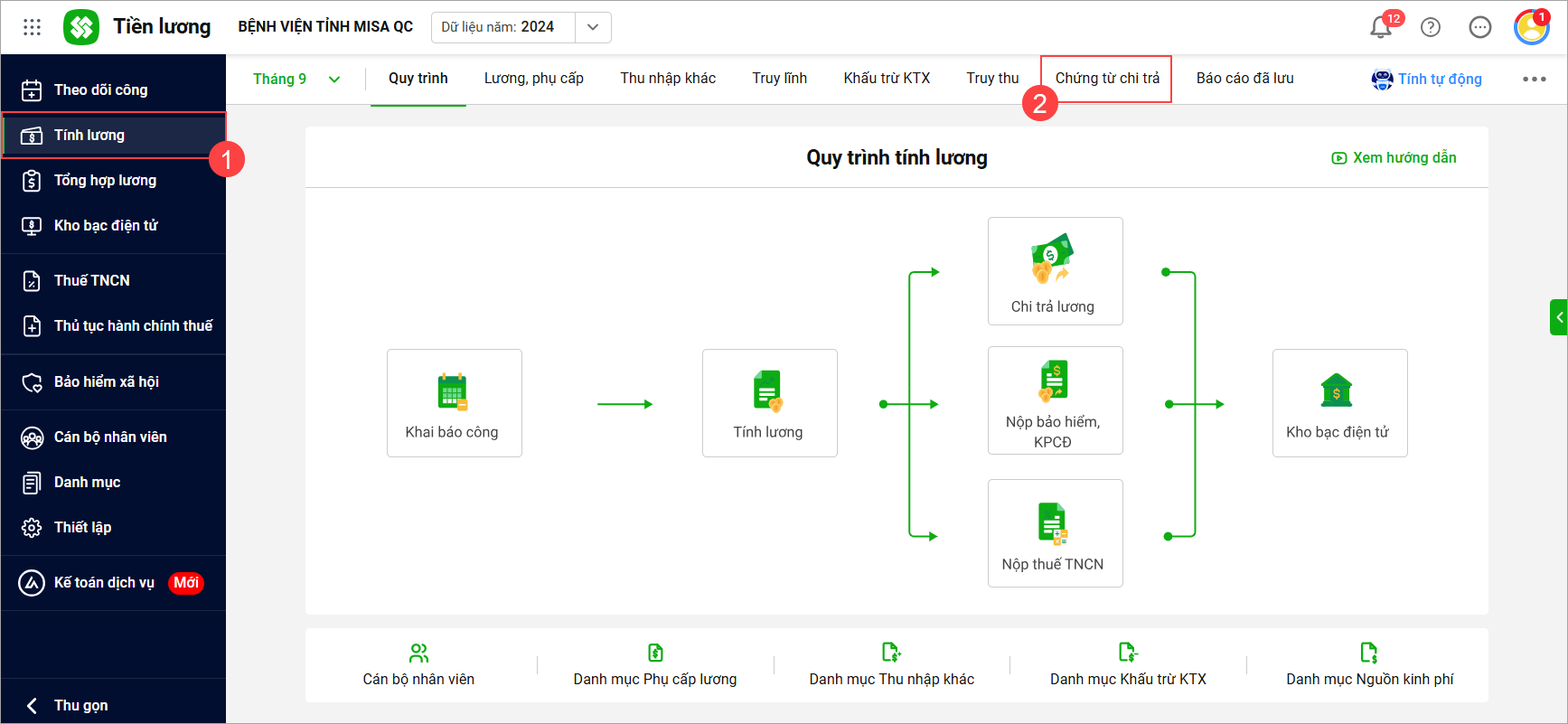Open Tổng hợp lương in sidebar
Viewport: 1568px width, 724px height.
pos(113,180)
